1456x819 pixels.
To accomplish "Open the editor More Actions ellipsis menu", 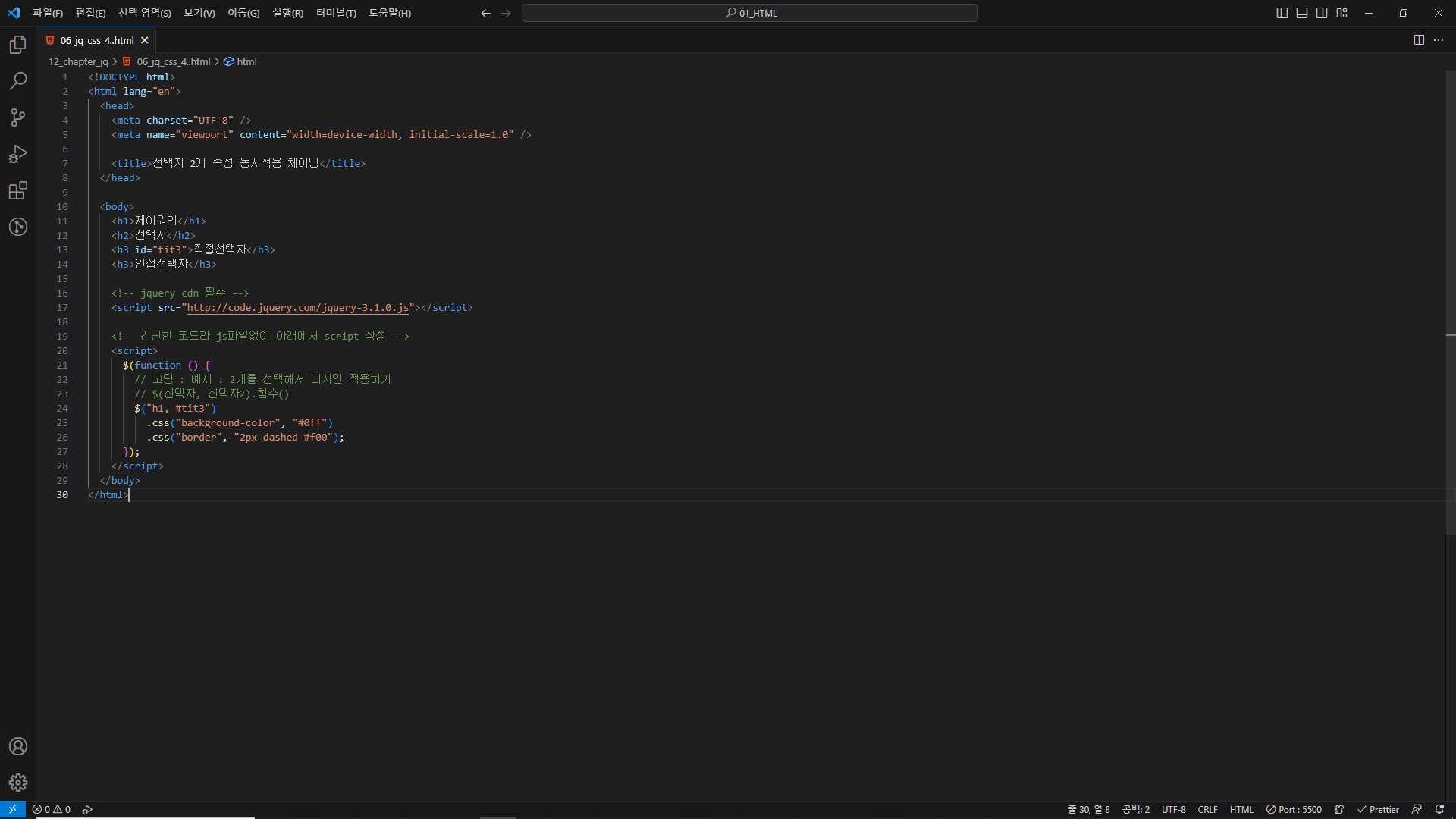I will (x=1439, y=40).
